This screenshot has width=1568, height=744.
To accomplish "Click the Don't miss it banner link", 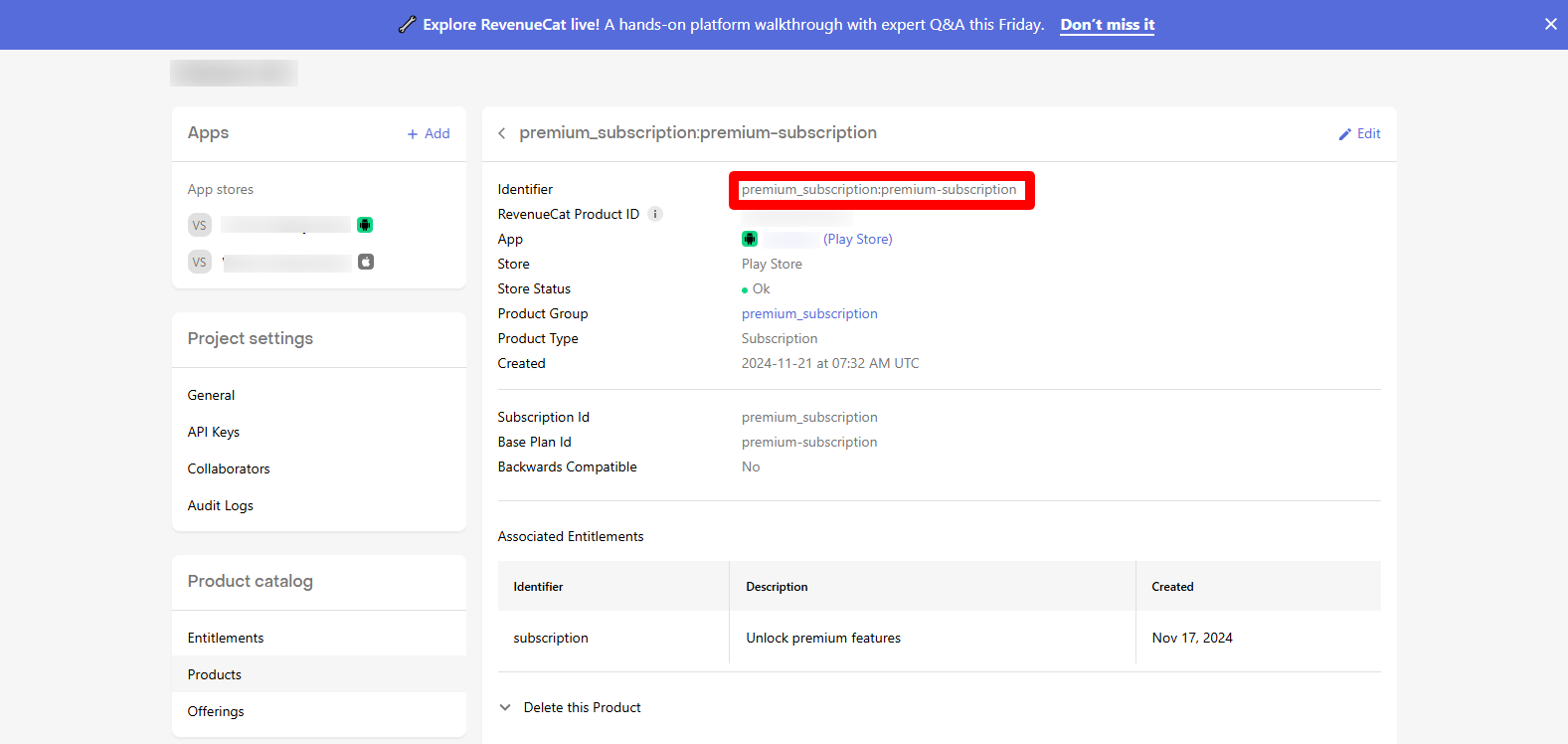I will coord(1107,25).
